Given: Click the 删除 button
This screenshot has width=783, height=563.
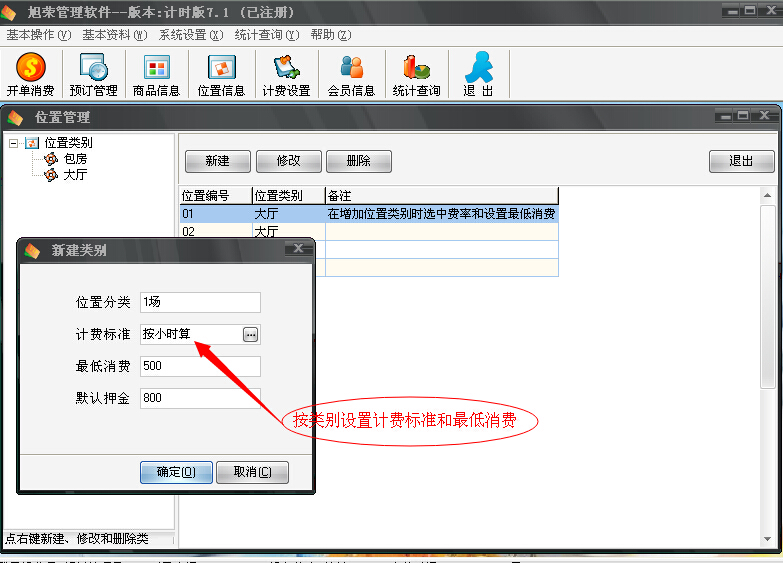Looking at the screenshot, I should coord(359,161).
